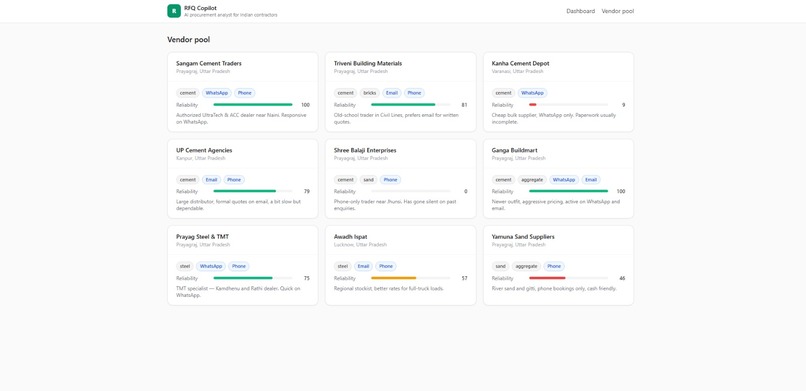This screenshot has width=806, height=391.
Task: Click 'Kanpur, Uttar Pradesh' location text
Action: pyautogui.click(x=200, y=158)
